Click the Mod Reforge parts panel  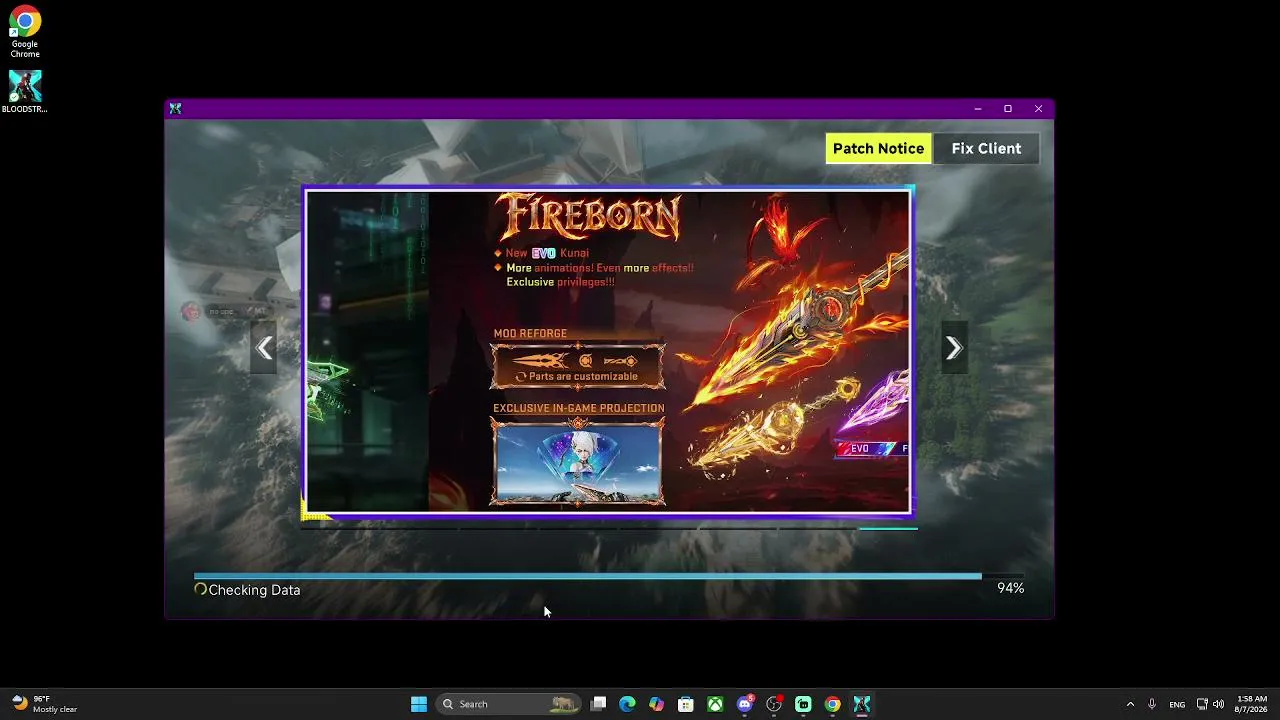tap(577, 366)
